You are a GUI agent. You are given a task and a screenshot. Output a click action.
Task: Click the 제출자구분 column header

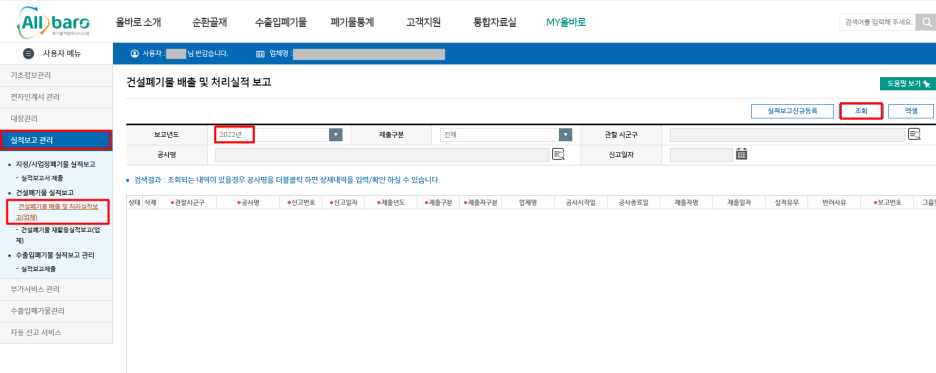[x=481, y=203]
